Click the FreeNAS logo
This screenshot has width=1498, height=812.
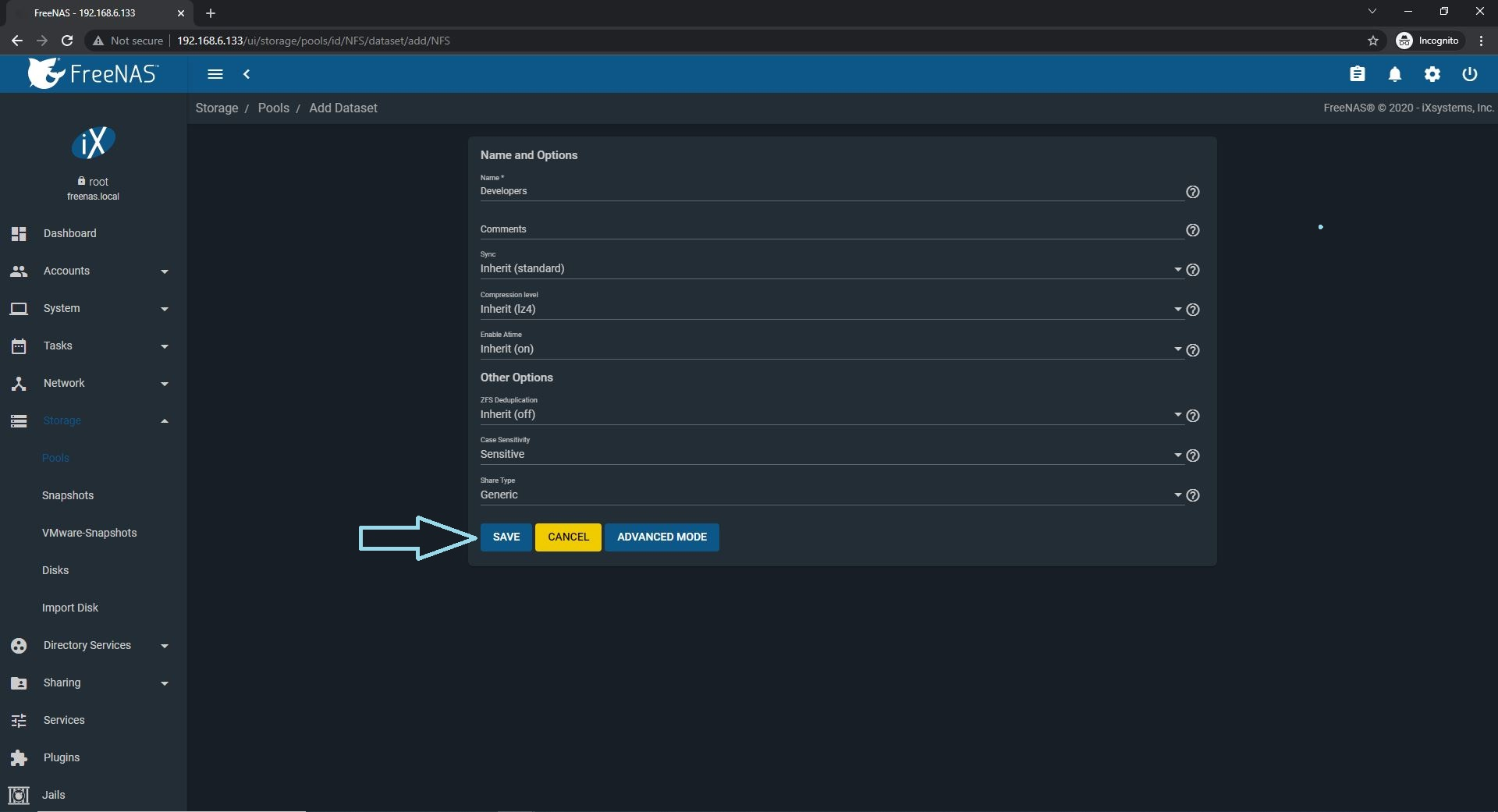(93, 73)
